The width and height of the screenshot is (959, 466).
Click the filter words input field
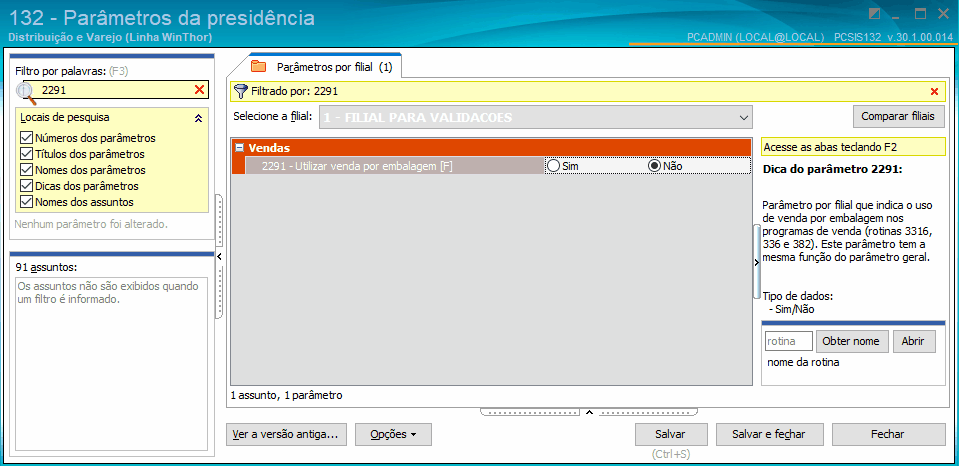pyautogui.click(x=116, y=90)
